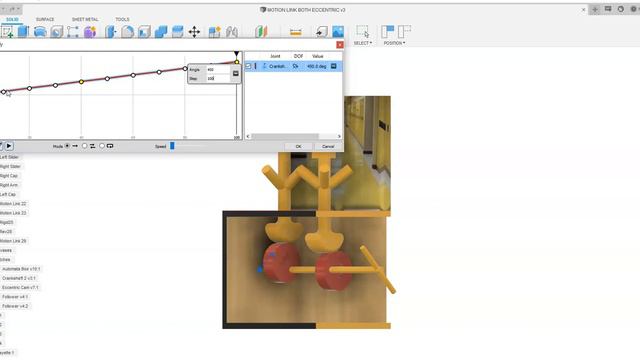
Task: Switch to the Tools tab
Action: pos(122,19)
